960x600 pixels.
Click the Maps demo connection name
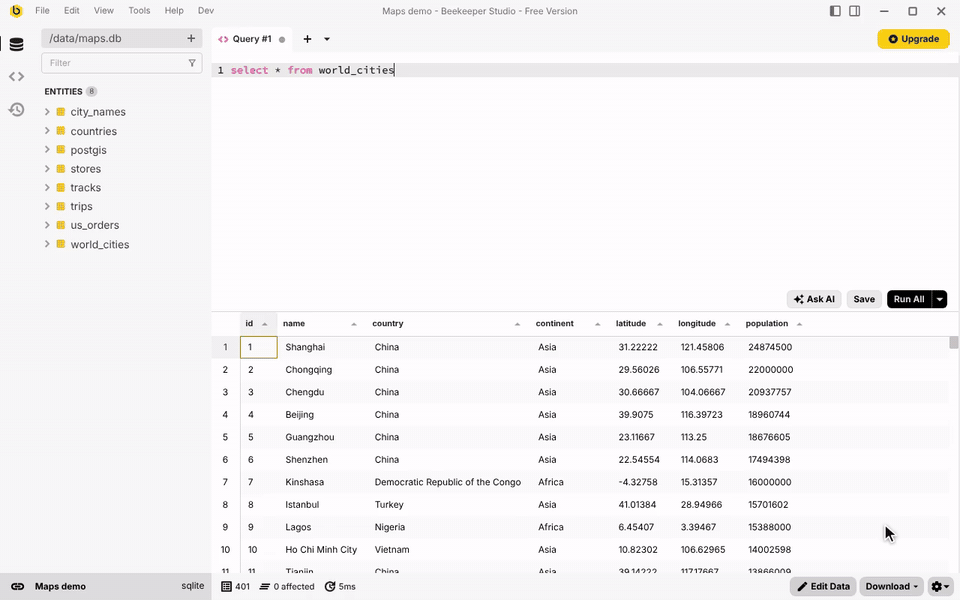pos(60,587)
